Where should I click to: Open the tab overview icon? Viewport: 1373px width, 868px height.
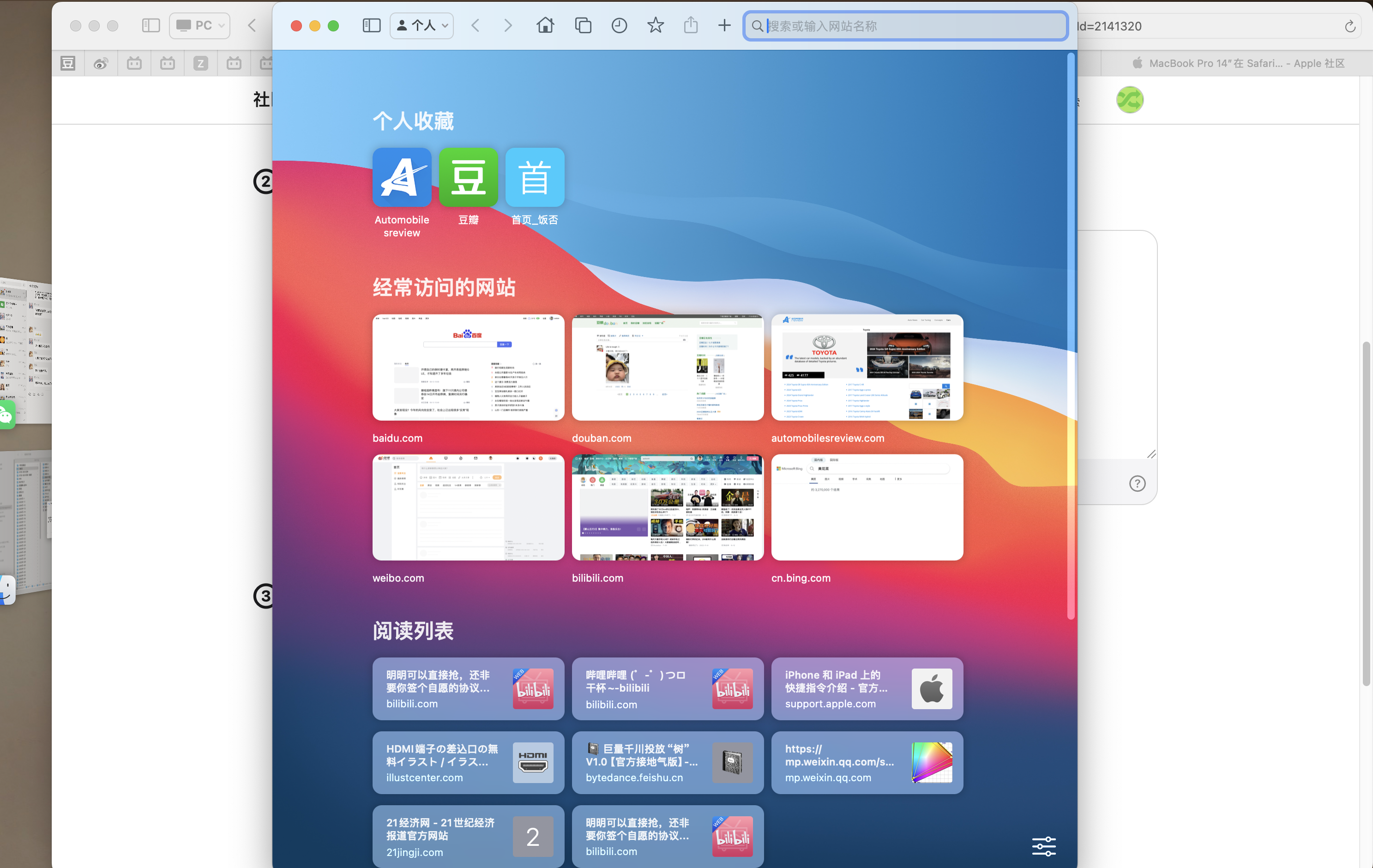pos(583,26)
